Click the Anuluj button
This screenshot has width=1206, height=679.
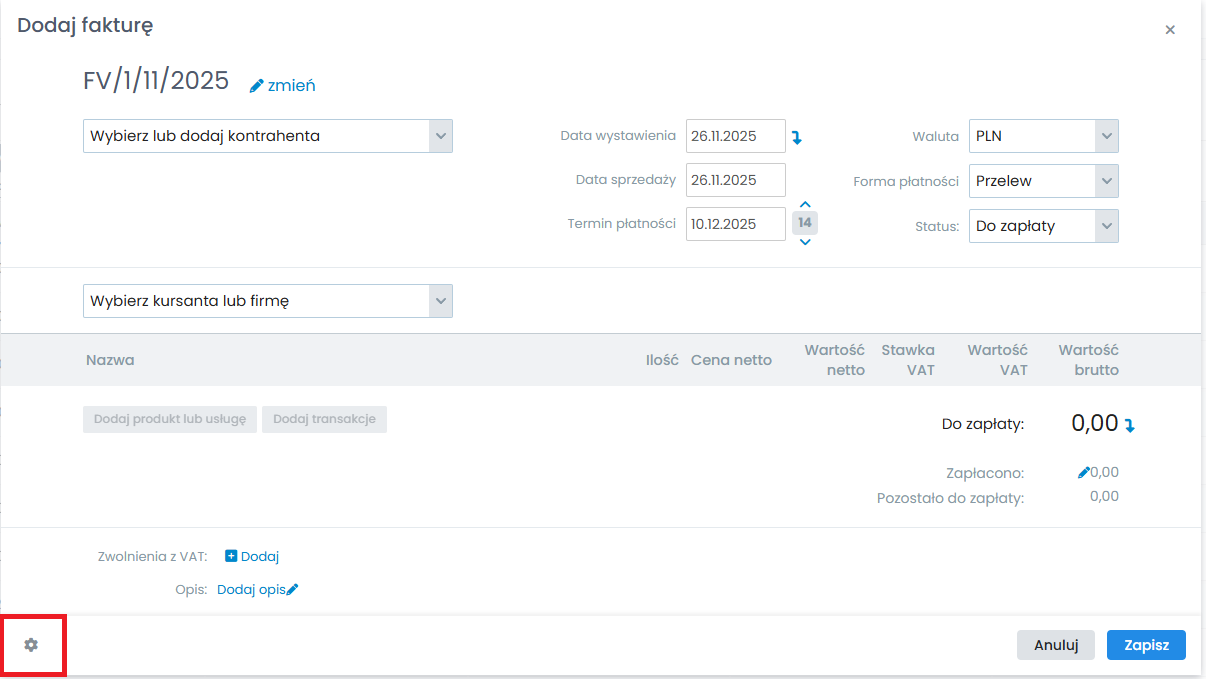pos(1055,645)
